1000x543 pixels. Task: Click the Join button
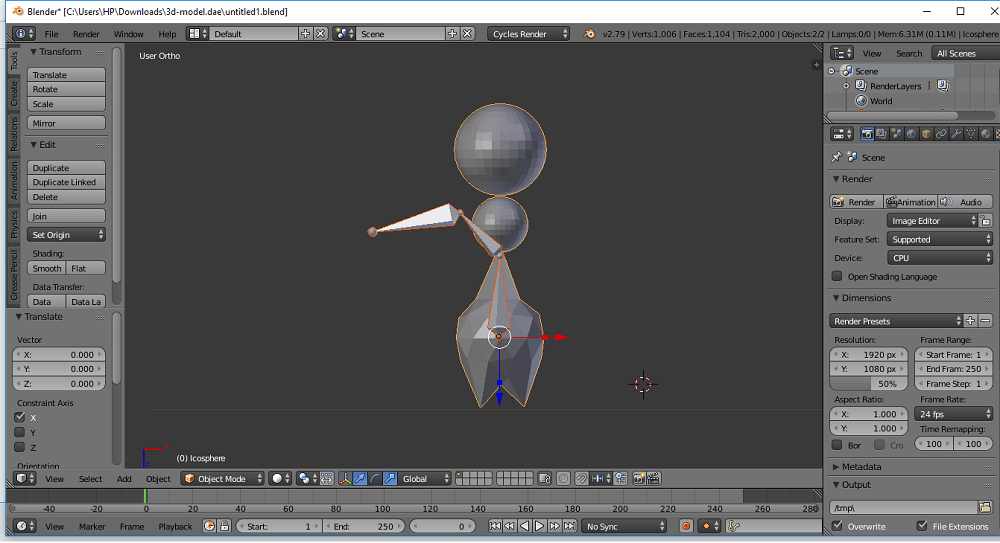coord(66,216)
